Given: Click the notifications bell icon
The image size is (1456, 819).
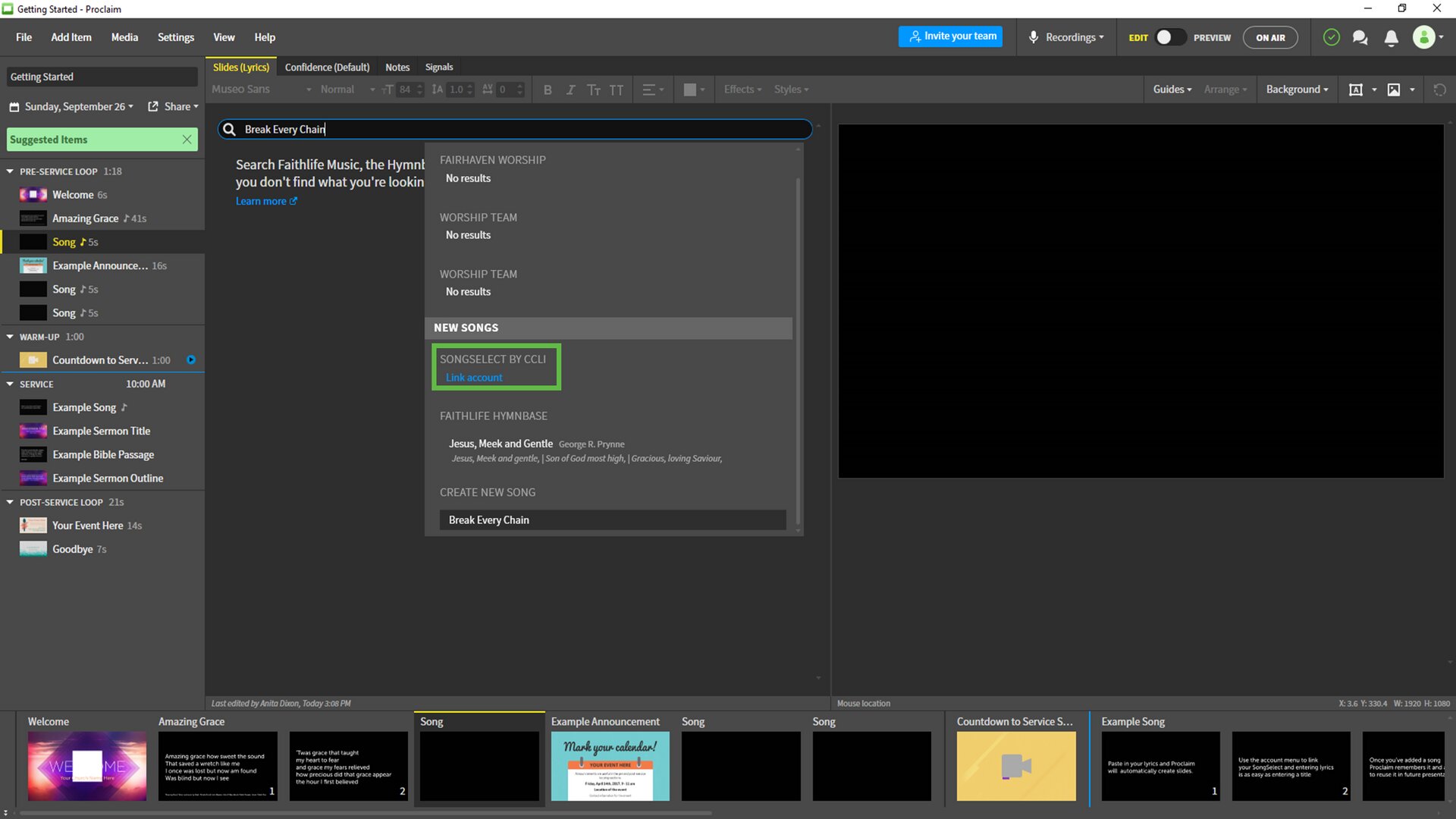Looking at the screenshot, I should [x=1391, y=37].
